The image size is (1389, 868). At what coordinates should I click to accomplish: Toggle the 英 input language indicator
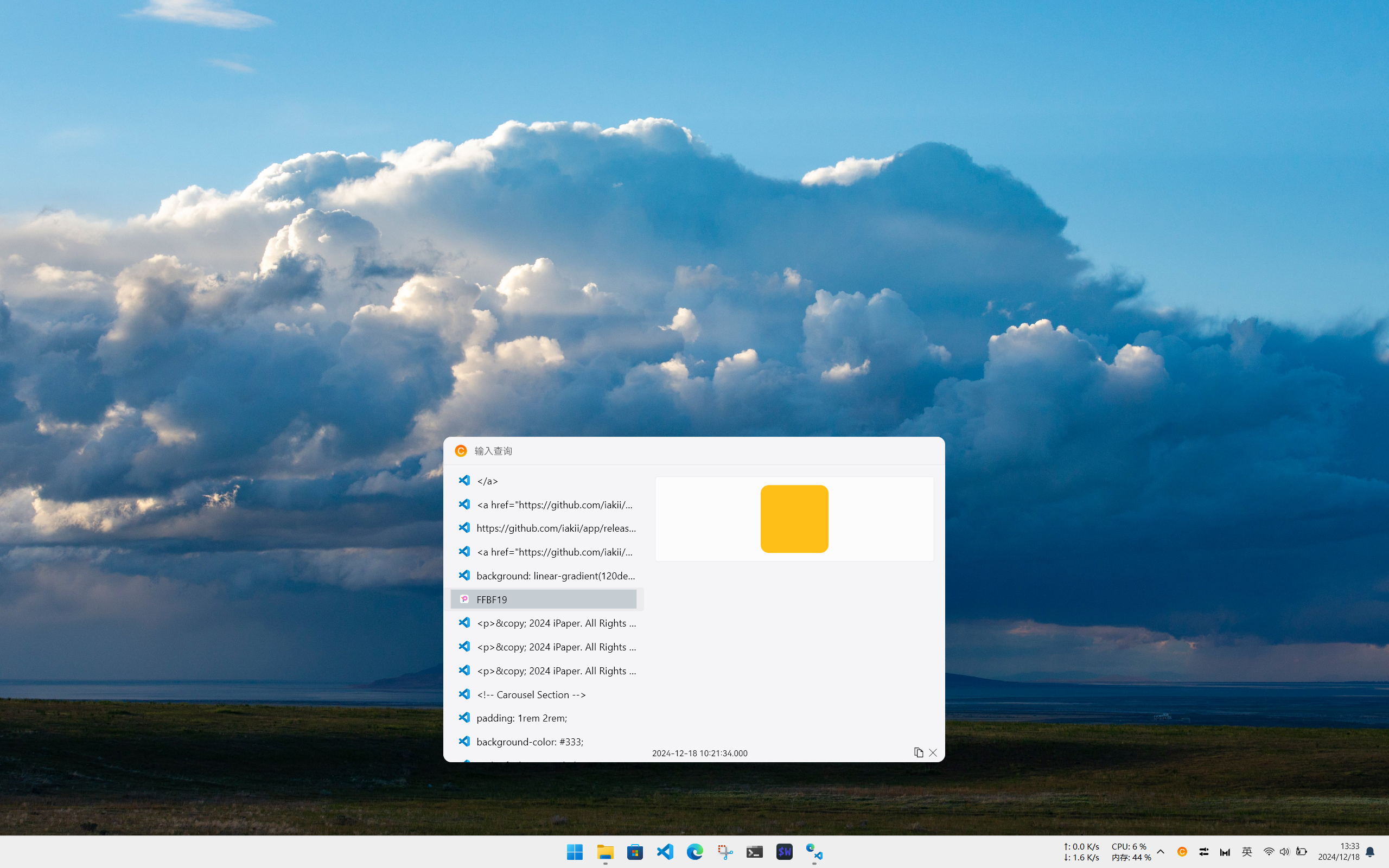(1247, 851)
